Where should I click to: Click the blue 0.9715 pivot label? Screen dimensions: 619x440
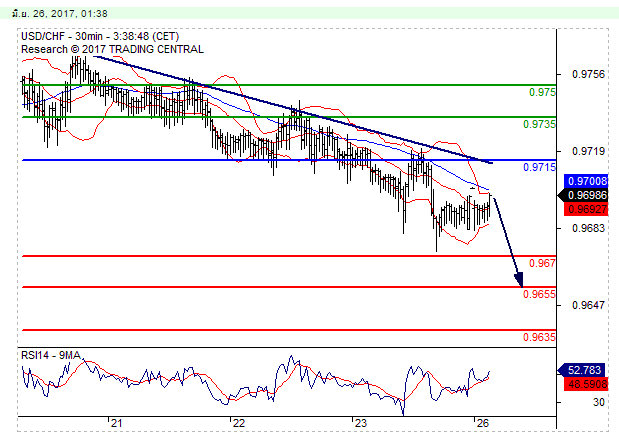pyautogui.click(x=539, y=167)
